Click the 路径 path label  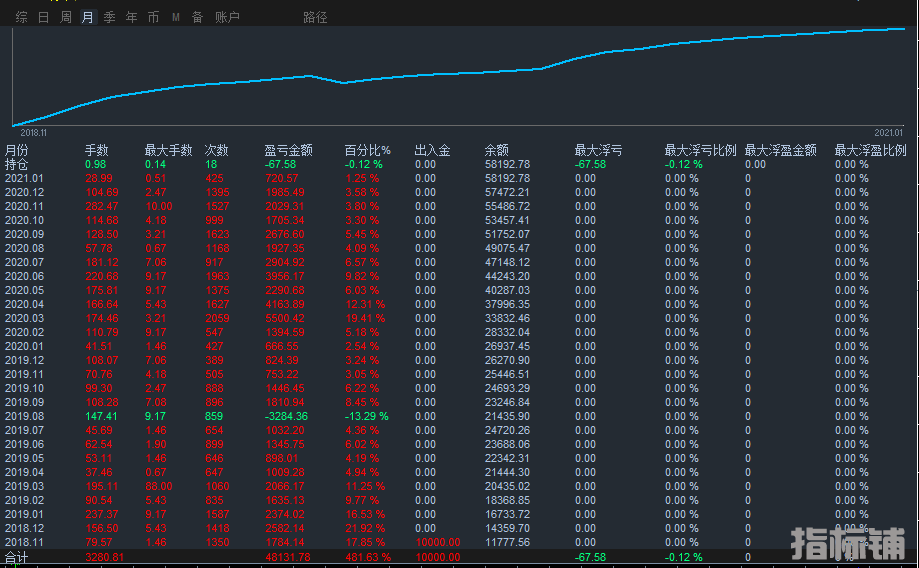click(x=315, y=18)
